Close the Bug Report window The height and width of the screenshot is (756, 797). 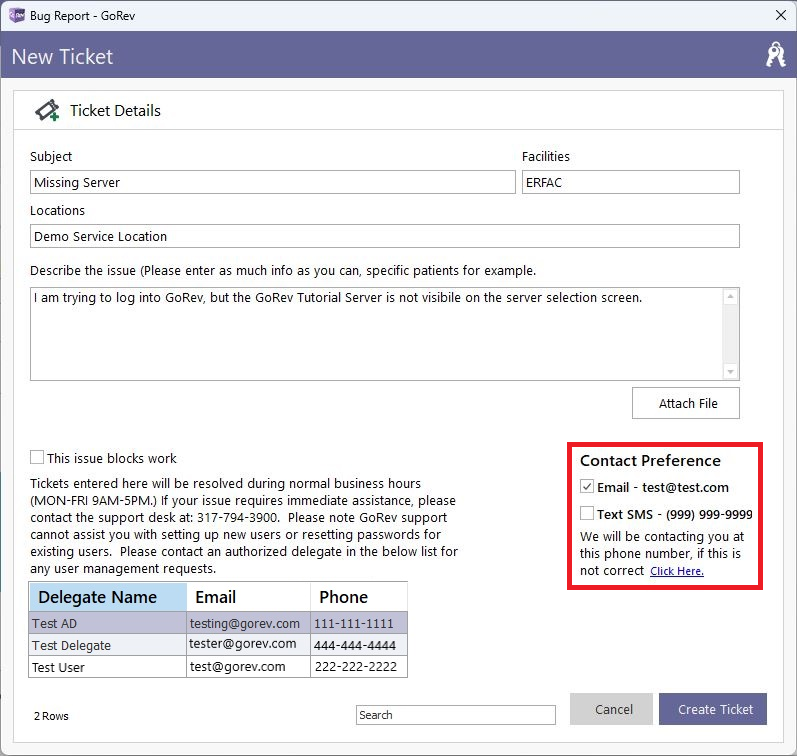[x=781, y=15]
